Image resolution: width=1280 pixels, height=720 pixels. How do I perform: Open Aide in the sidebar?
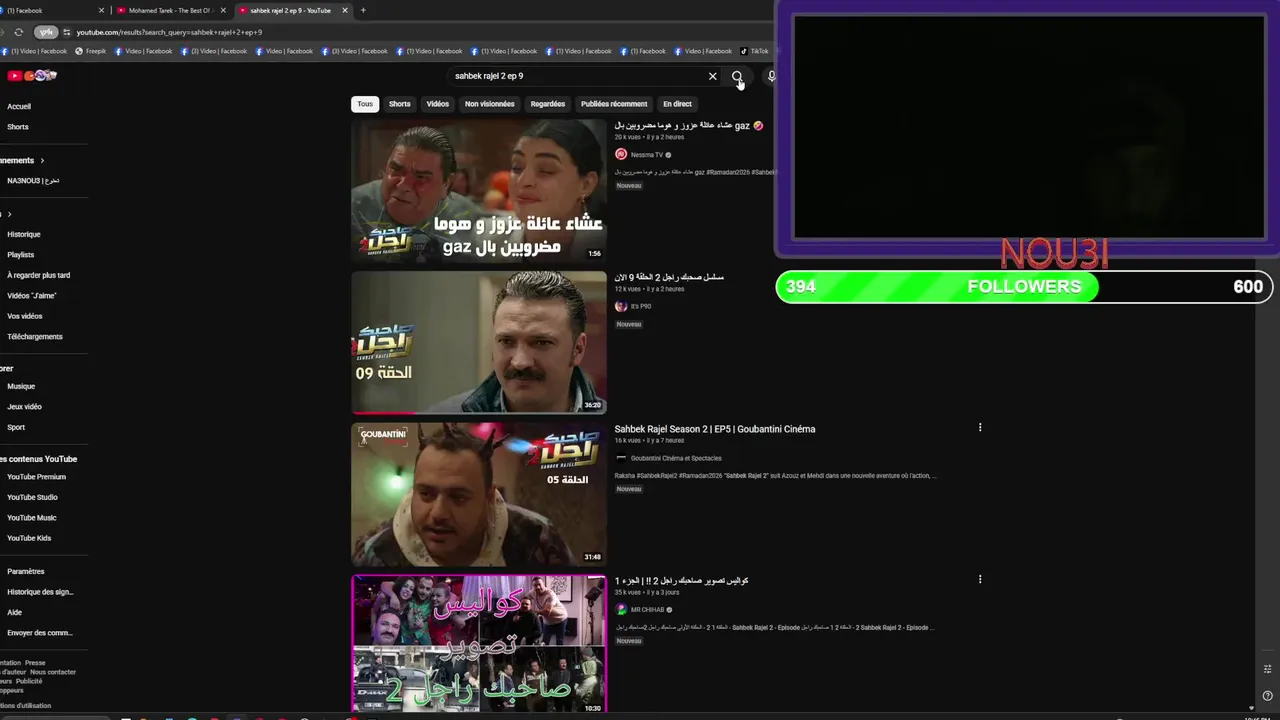pos(14,612)
